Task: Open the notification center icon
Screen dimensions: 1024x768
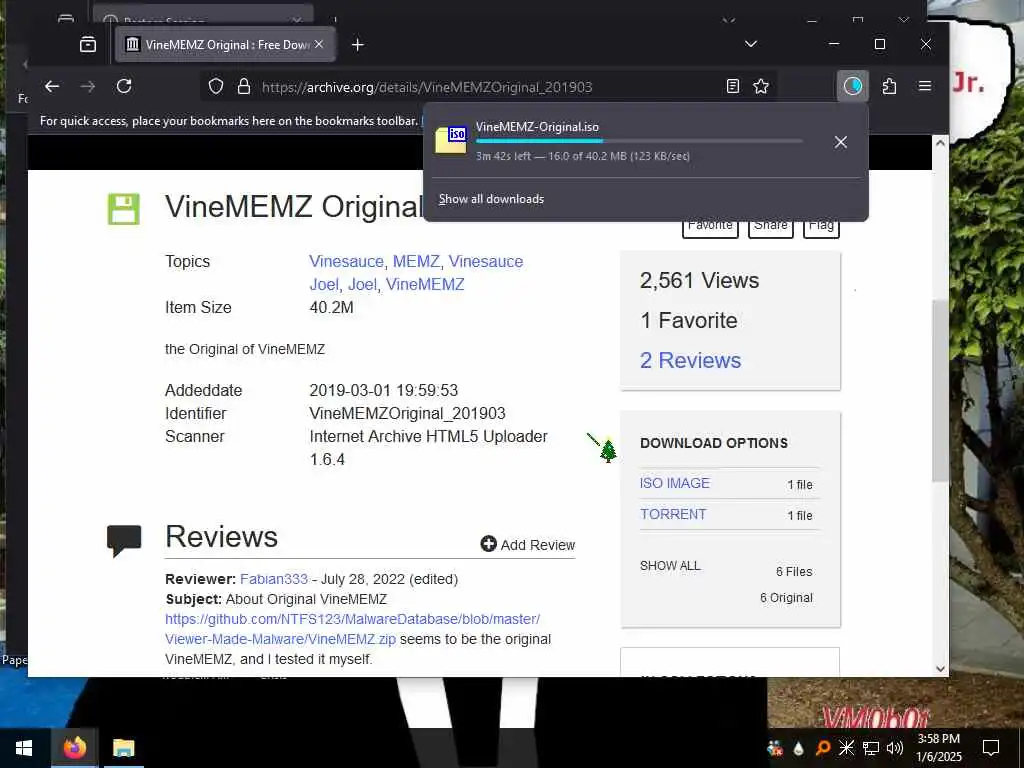Action: (x=991, y=748)
